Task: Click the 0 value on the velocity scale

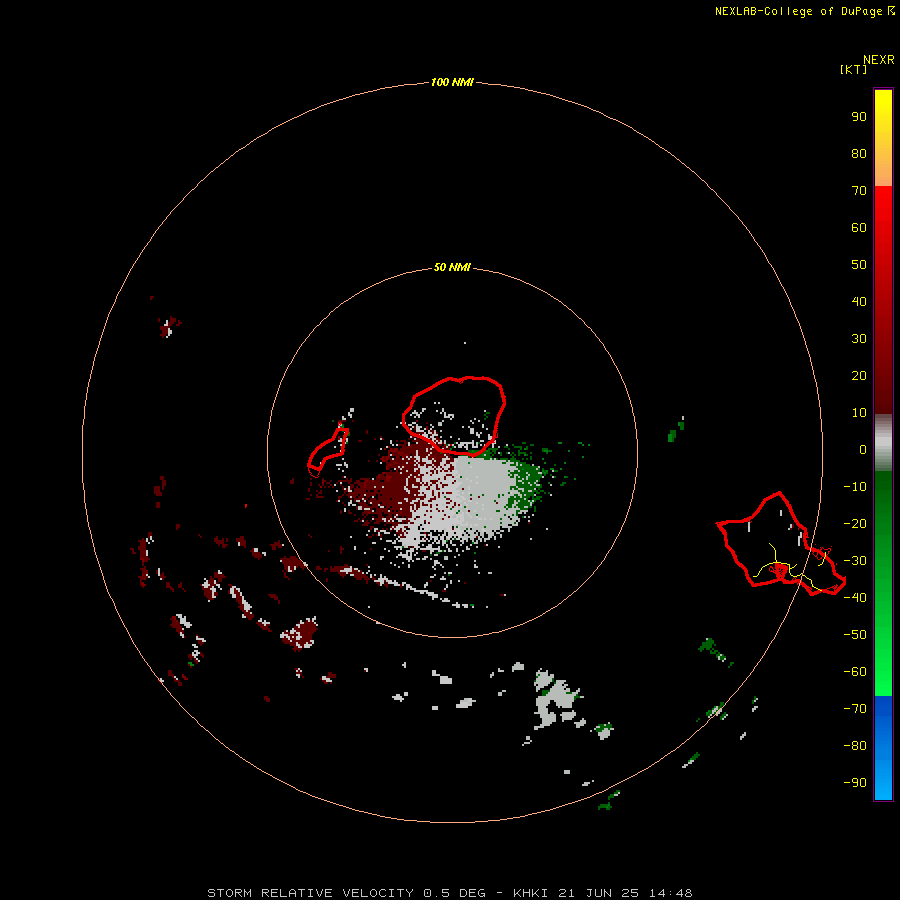Action: 863,449
